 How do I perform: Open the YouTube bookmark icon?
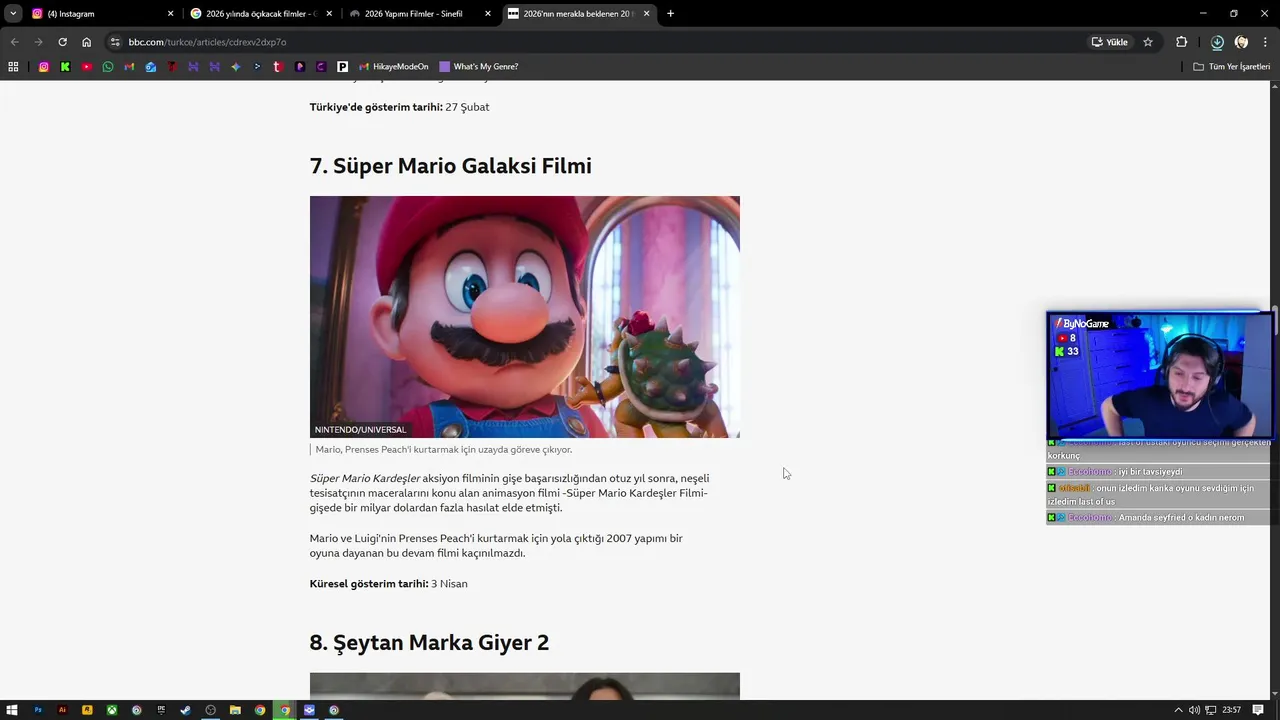[x=86, y=67]
